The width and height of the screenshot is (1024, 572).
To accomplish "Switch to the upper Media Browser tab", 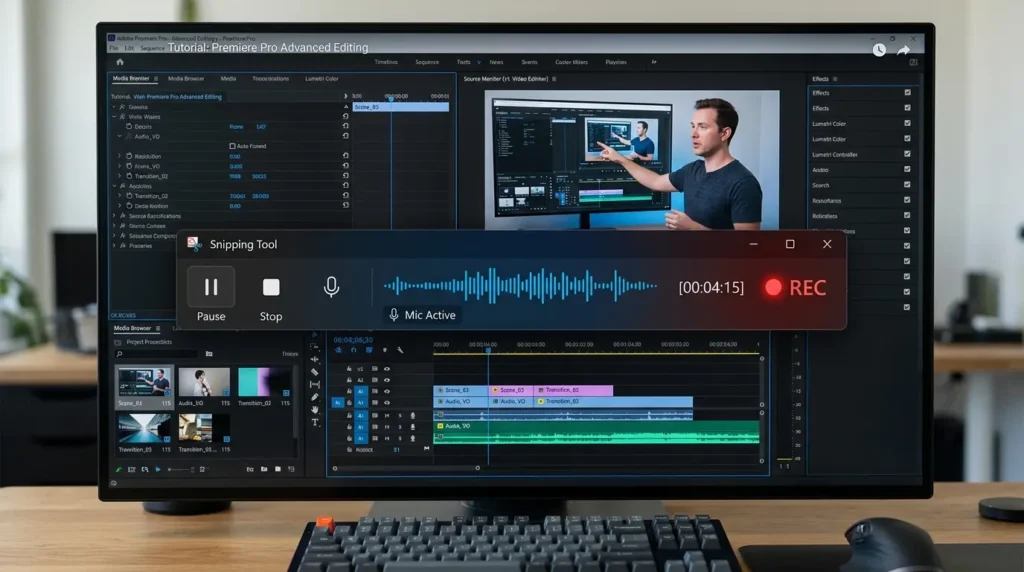I will [186, 78].
